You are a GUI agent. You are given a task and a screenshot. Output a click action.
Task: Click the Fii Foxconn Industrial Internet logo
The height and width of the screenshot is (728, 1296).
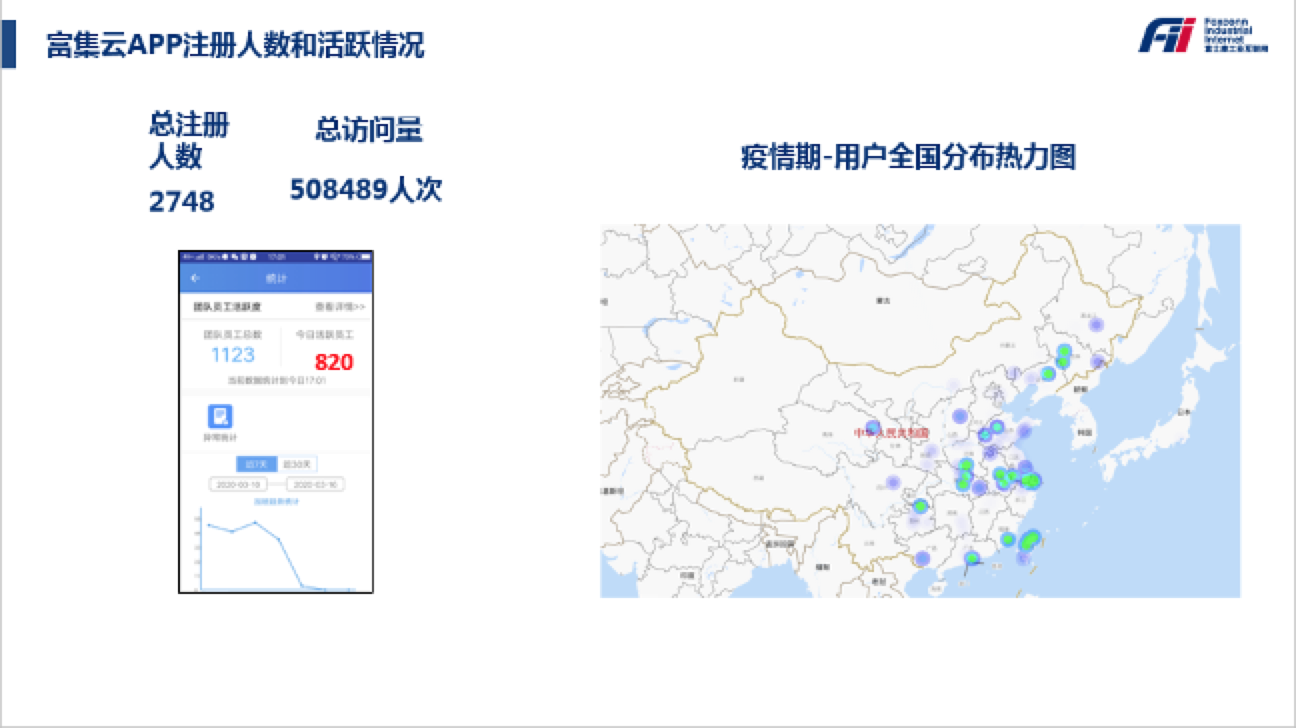pos(1203,35)
